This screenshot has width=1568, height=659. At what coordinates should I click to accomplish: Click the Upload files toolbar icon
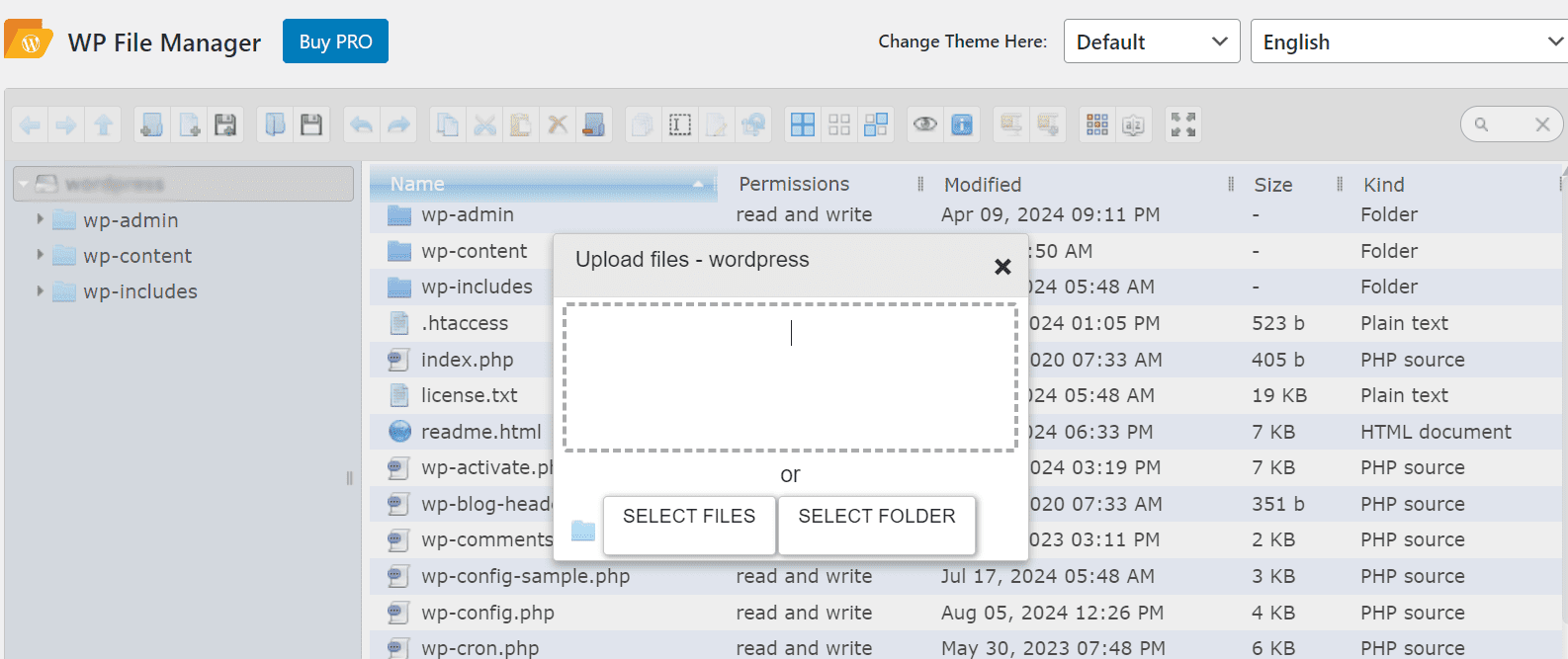coord(225,124)
